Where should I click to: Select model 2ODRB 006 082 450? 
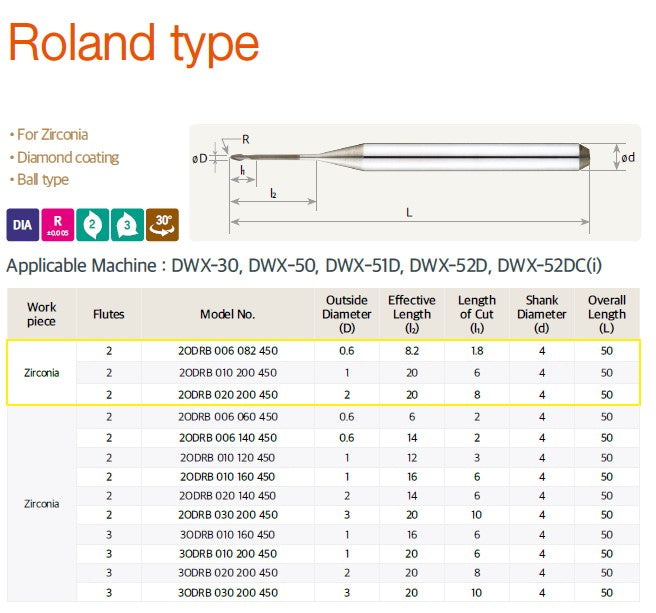coord(228,351)
